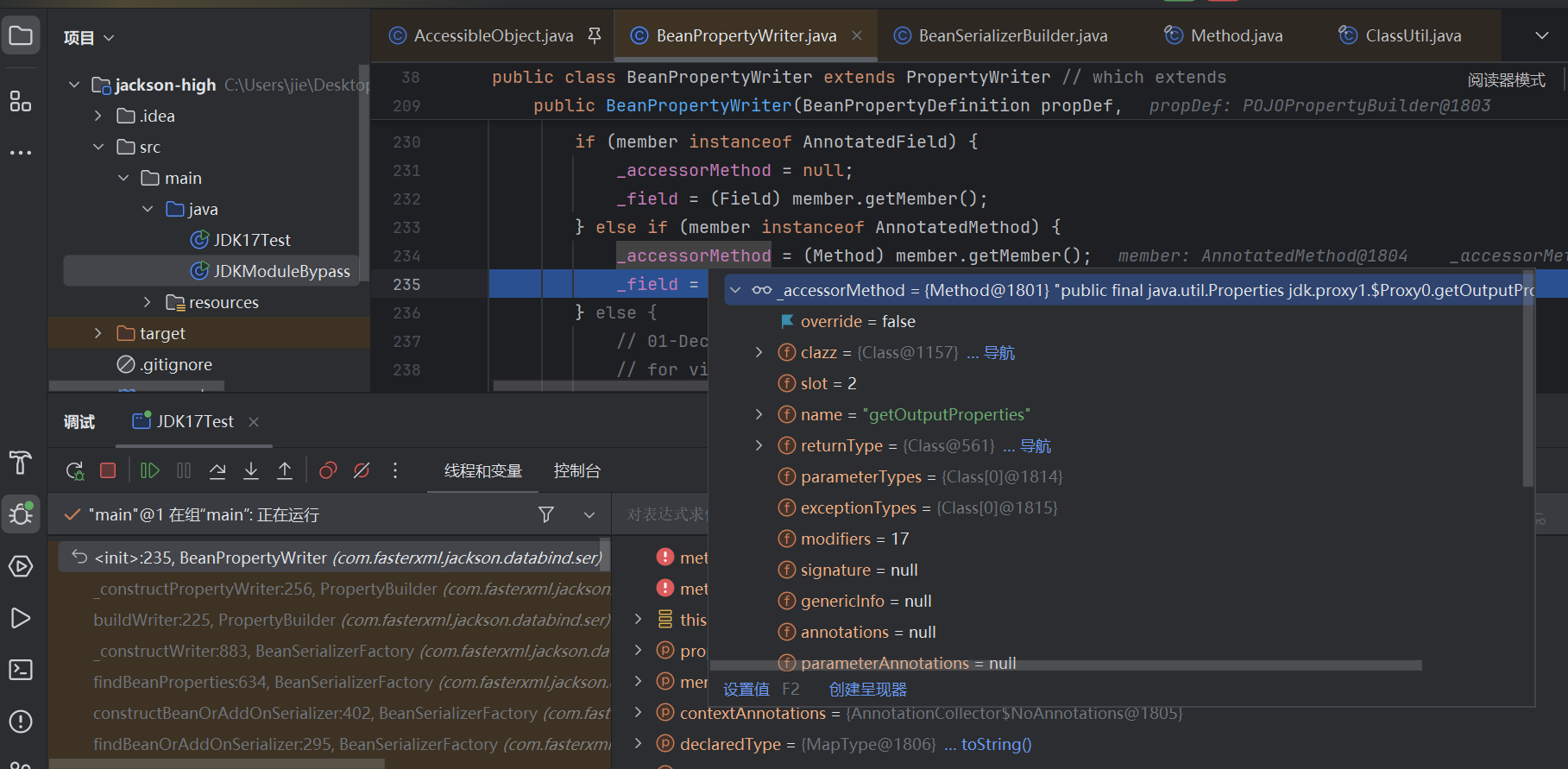The width and height of the screenshot is (1568, 769).
Task: Switch to ClassUtil.java tab
Action: point(1400,35)
